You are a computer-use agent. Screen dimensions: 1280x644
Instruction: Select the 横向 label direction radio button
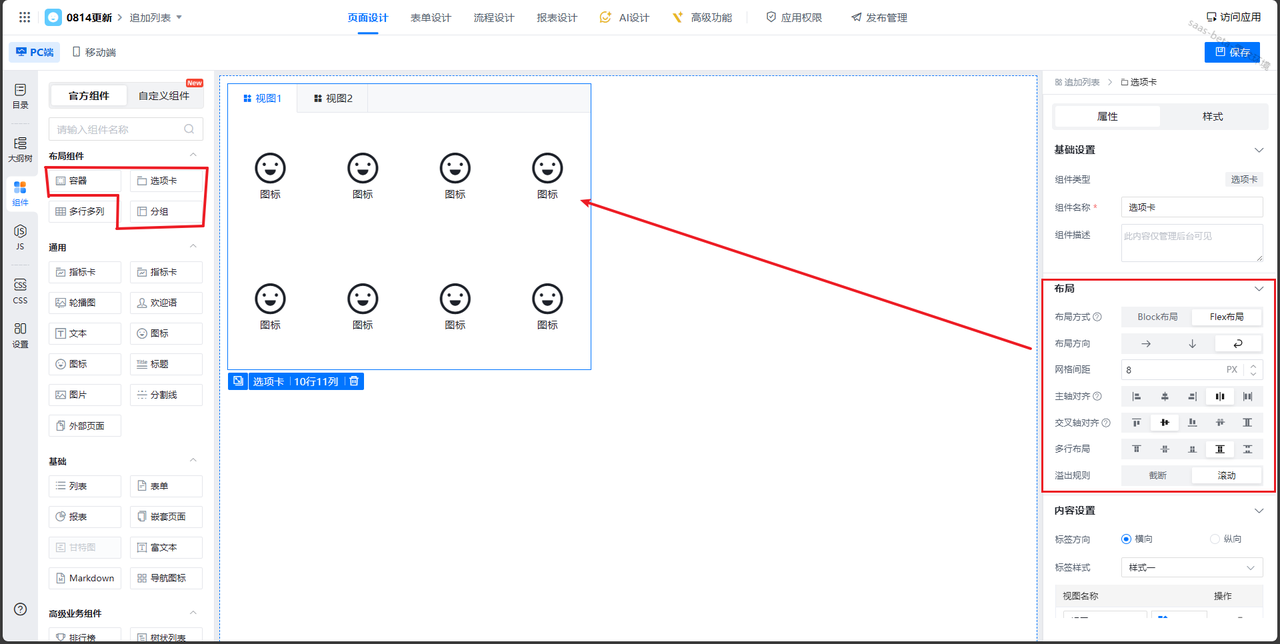tap(1126, 539)
